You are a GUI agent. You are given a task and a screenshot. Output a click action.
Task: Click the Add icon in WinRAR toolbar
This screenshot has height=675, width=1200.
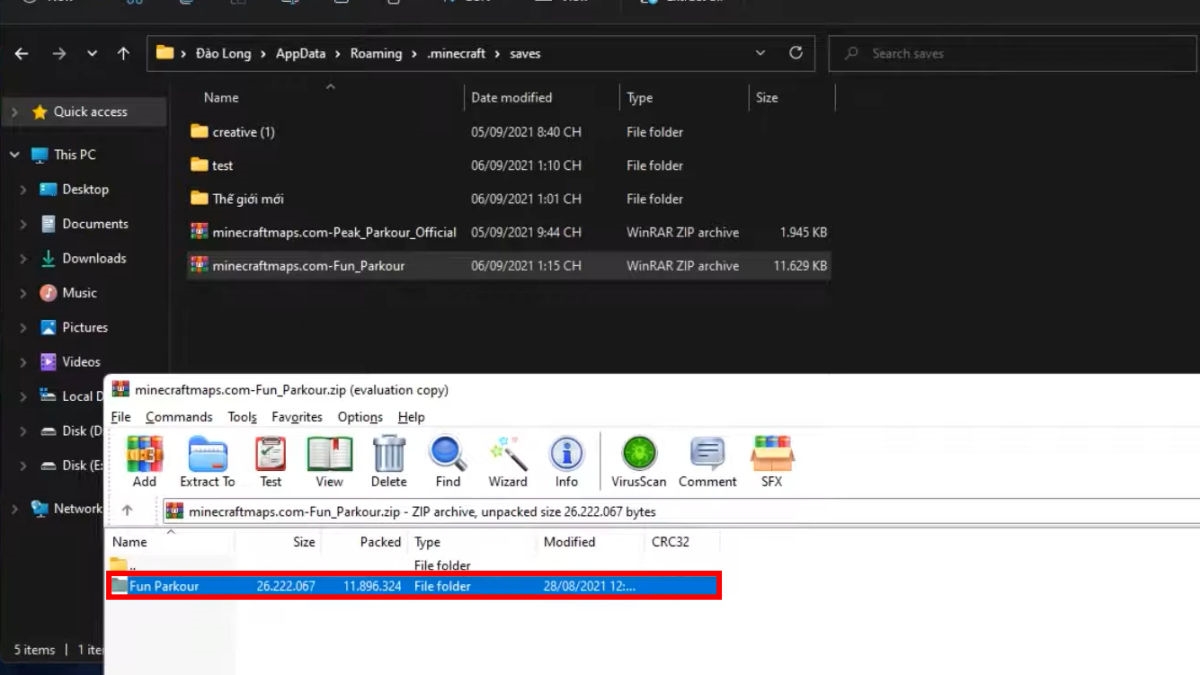[144, 461]
